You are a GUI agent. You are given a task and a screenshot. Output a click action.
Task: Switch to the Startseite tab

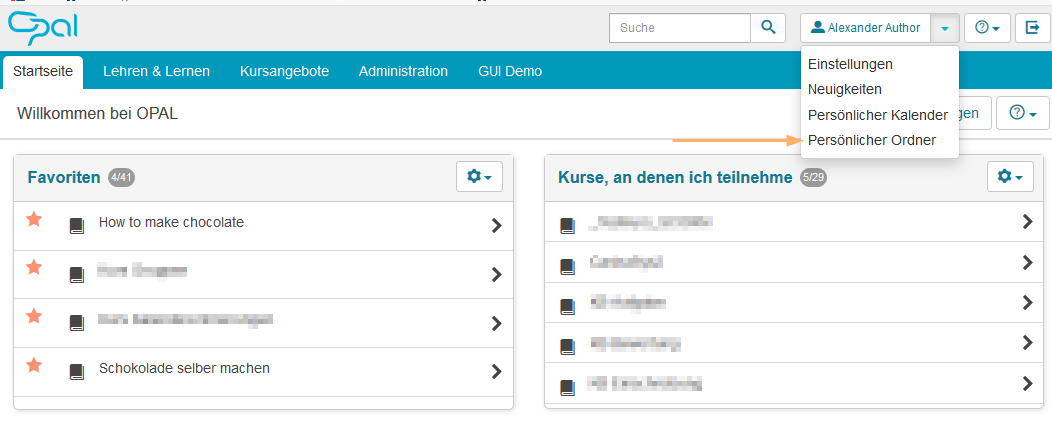(x=43, y=71)
